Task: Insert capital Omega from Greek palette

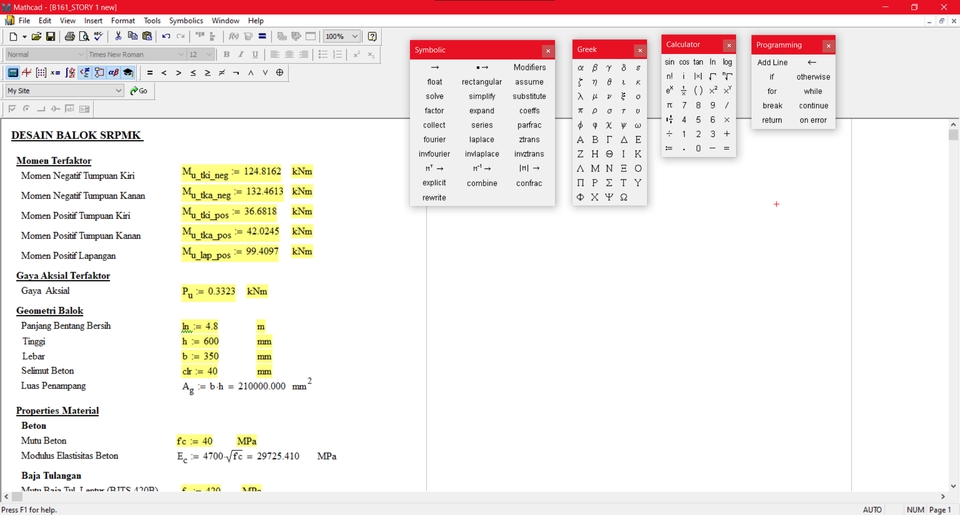Action: pyautogui.click(x=623, y=197)
